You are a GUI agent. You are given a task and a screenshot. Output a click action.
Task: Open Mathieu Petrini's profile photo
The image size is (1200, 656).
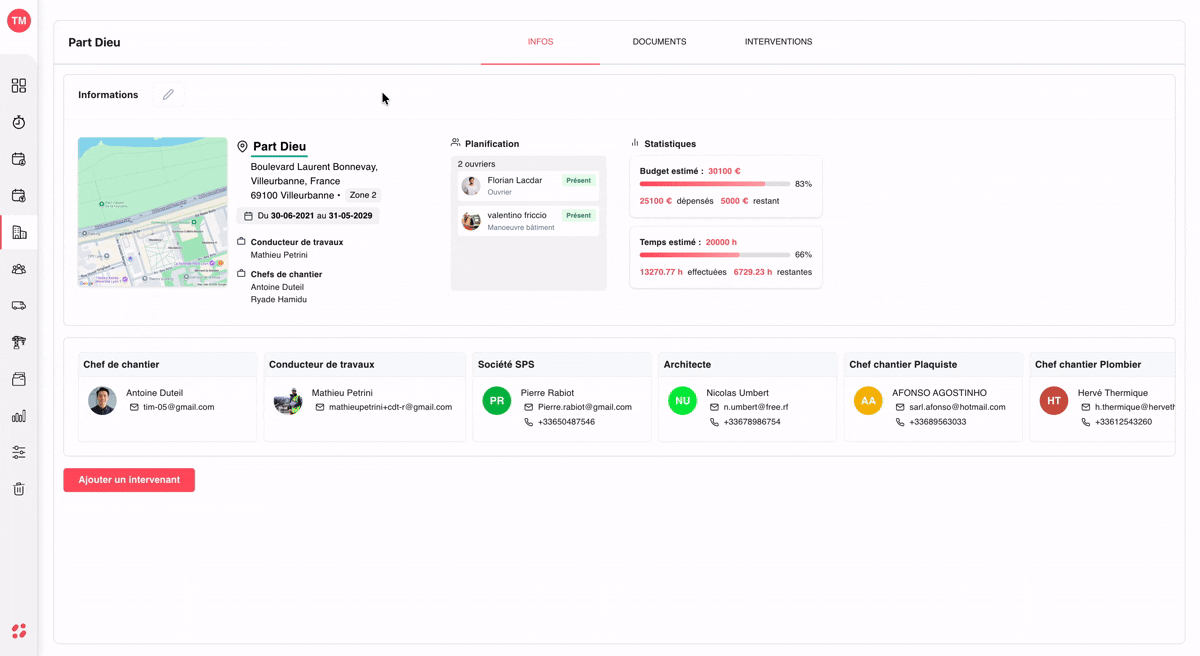(x=288, y=401)
